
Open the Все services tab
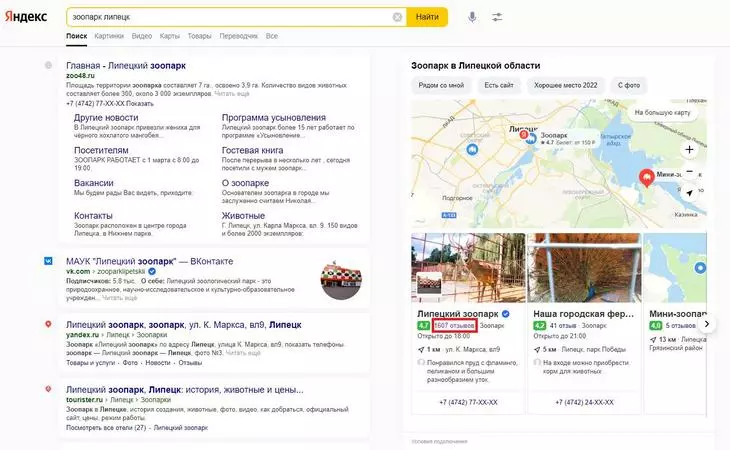point(272,36)
